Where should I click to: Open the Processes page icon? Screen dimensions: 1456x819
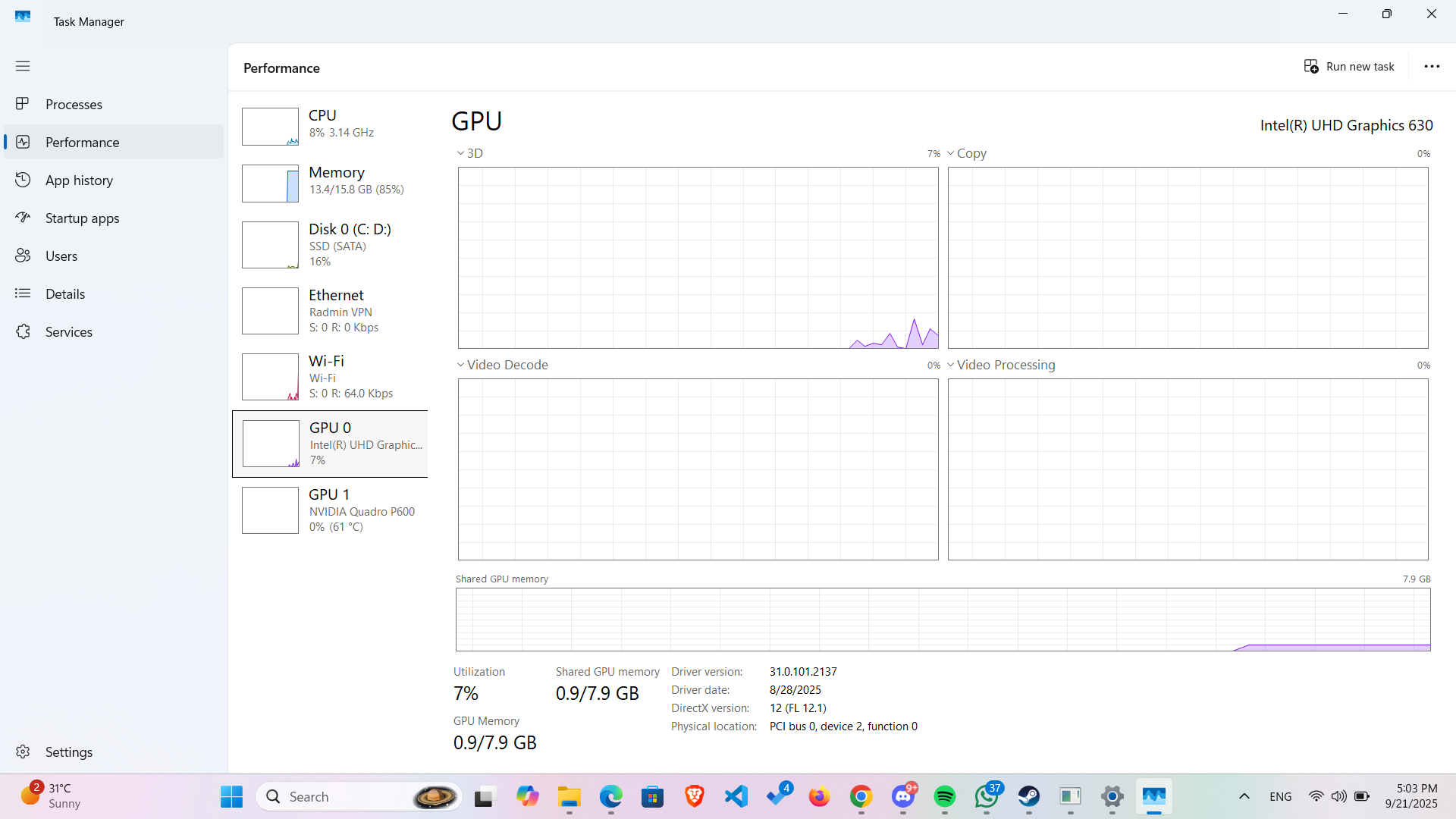pyautogui.click(x=23, y=104)
